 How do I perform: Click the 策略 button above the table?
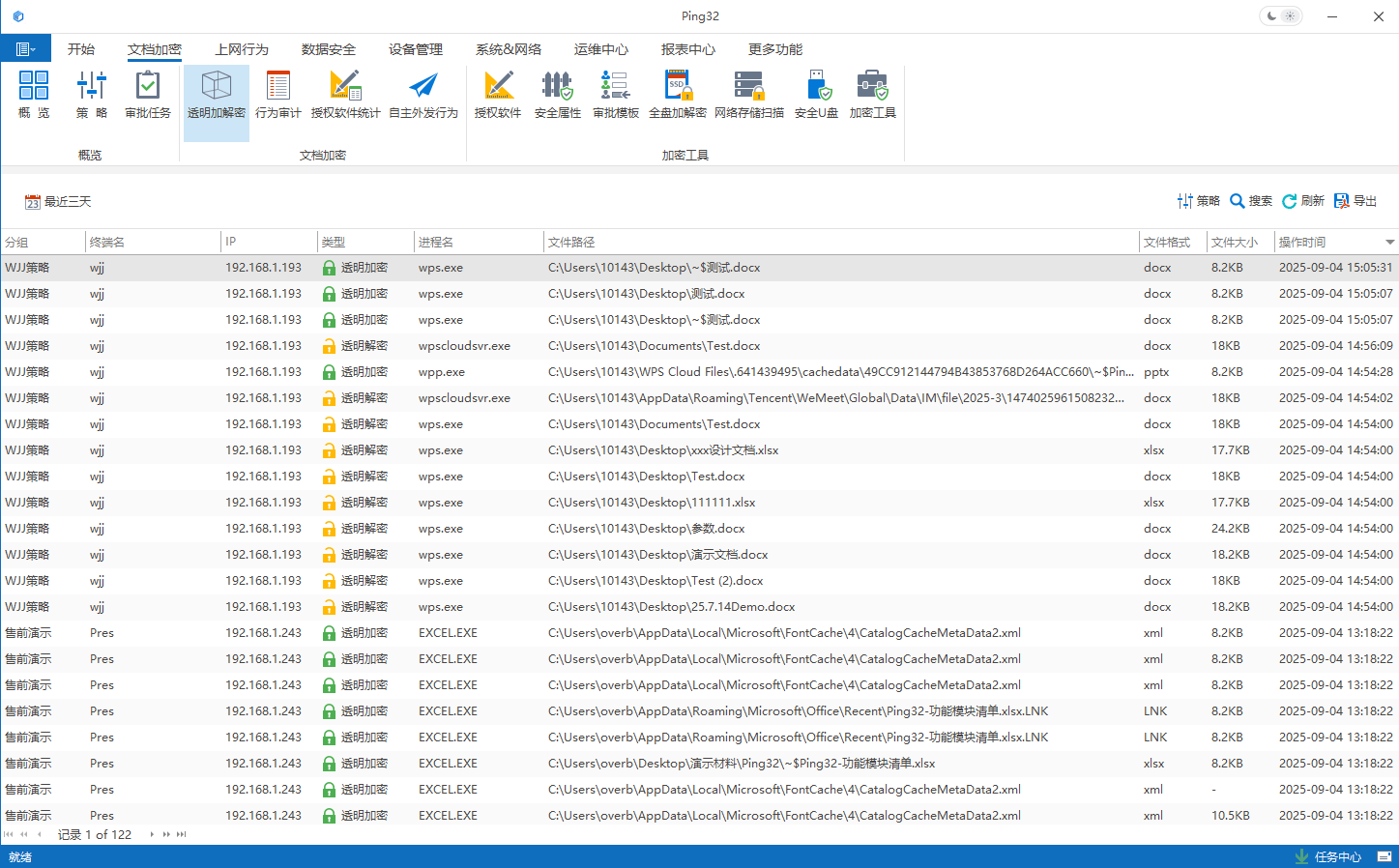pos(1199,201)
